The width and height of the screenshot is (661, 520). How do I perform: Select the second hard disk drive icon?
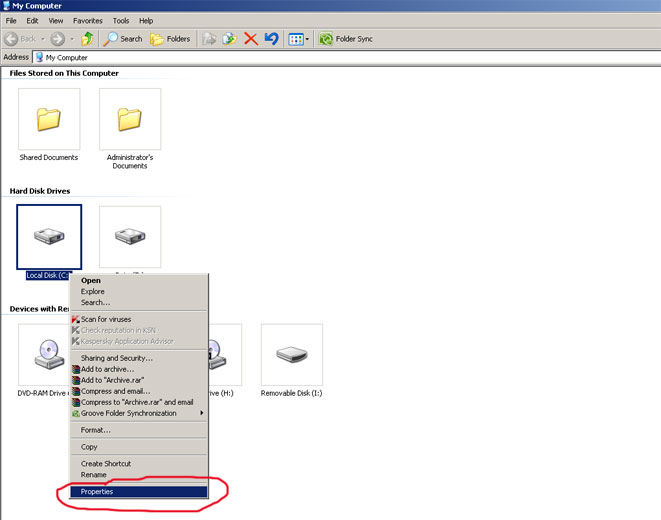[x=130, y=237]
